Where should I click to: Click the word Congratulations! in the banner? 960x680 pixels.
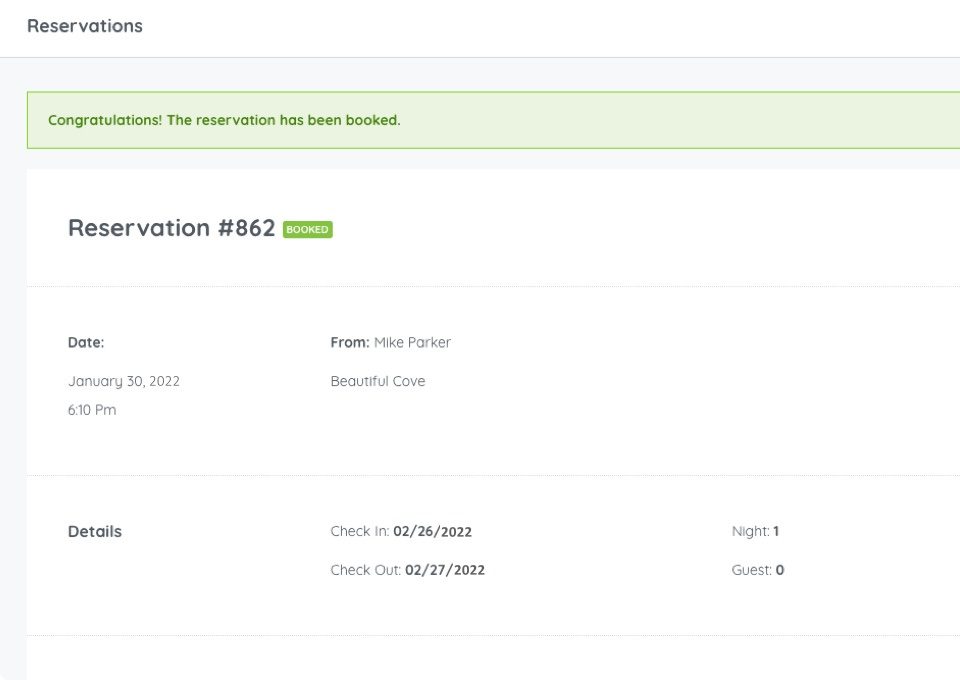(x=105, y=120)
